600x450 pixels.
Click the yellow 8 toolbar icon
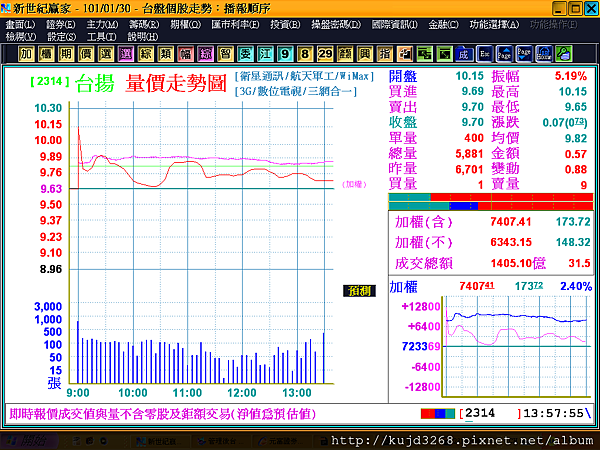305,54
